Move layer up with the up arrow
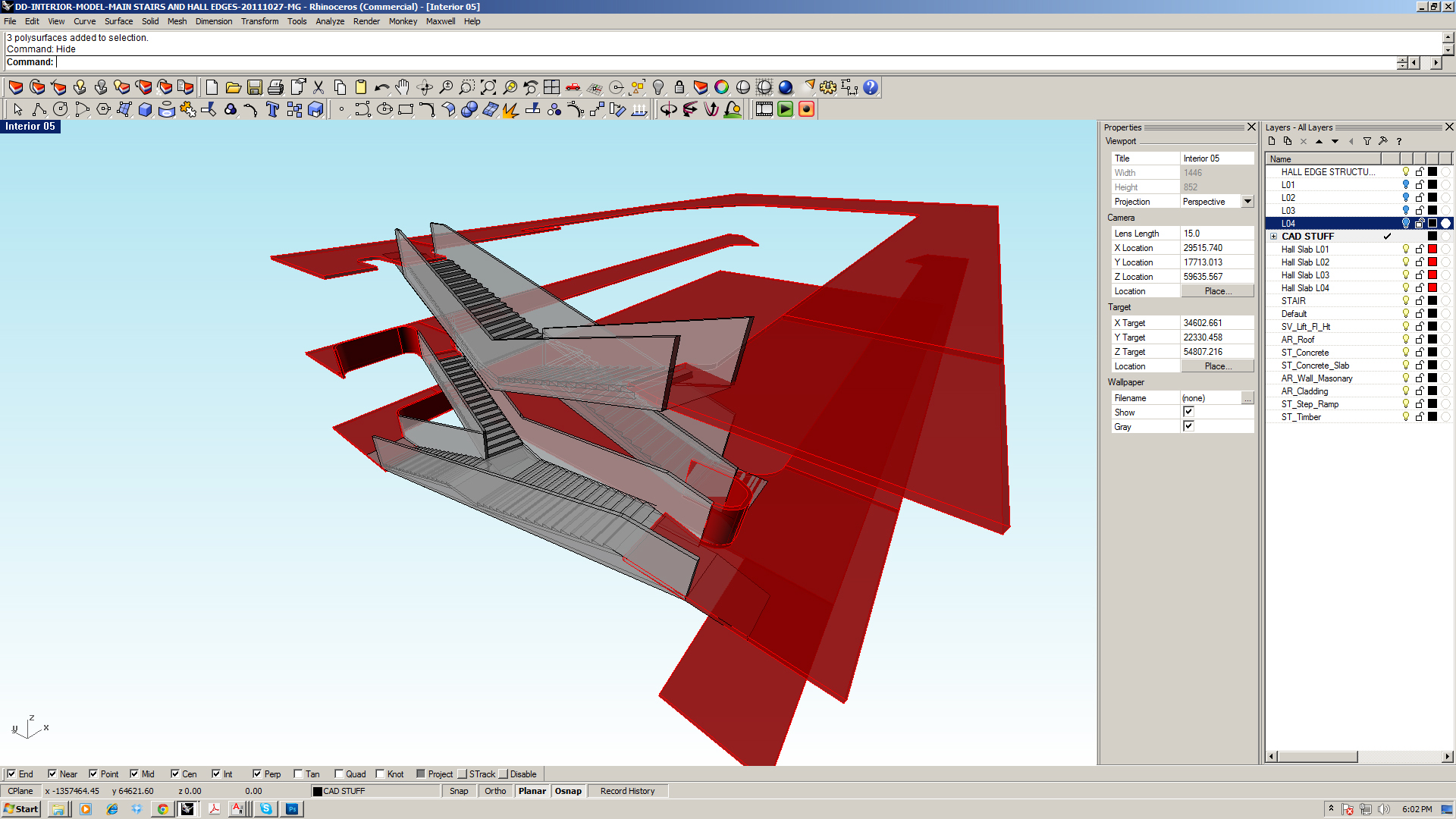 [x=1319, y=141]
